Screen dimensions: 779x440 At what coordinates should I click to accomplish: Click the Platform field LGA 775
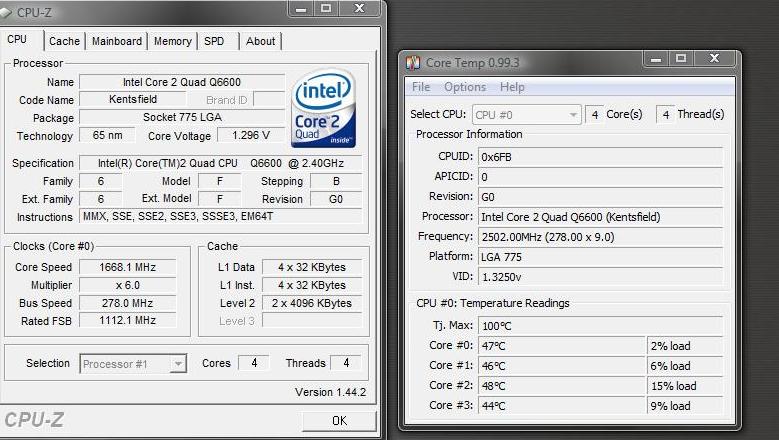600,257
